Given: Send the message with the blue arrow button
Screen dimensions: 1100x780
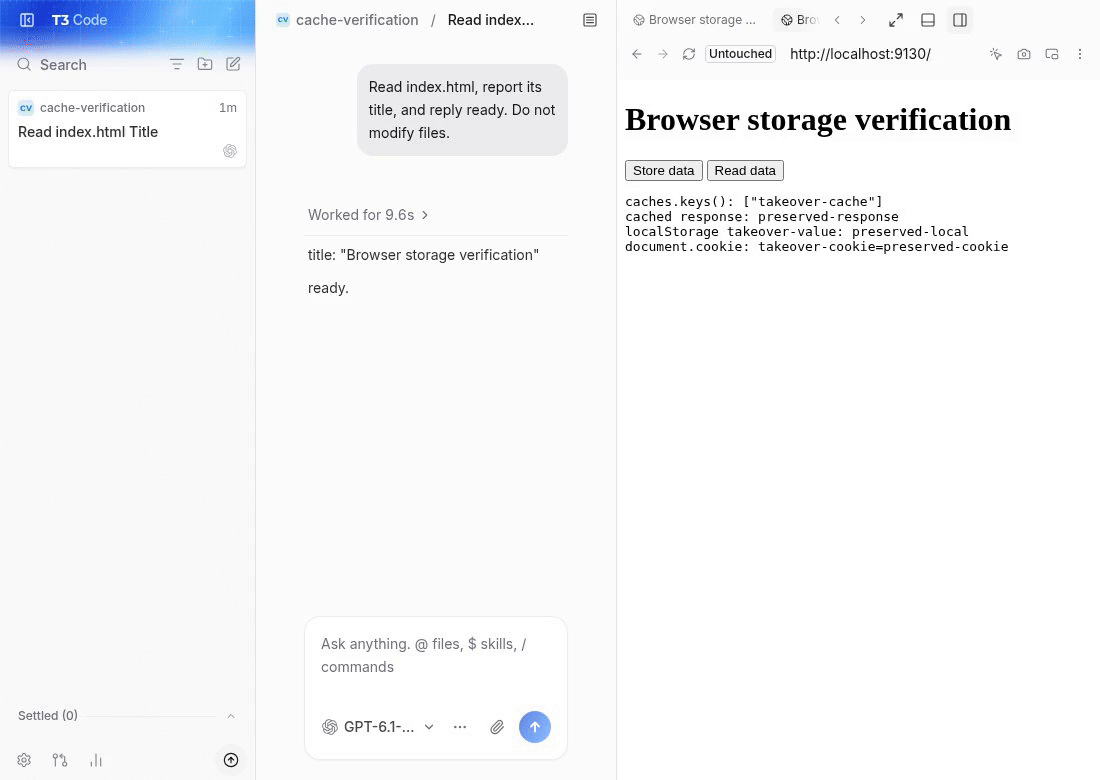Looking at the screenshot, I should point(535,727).
